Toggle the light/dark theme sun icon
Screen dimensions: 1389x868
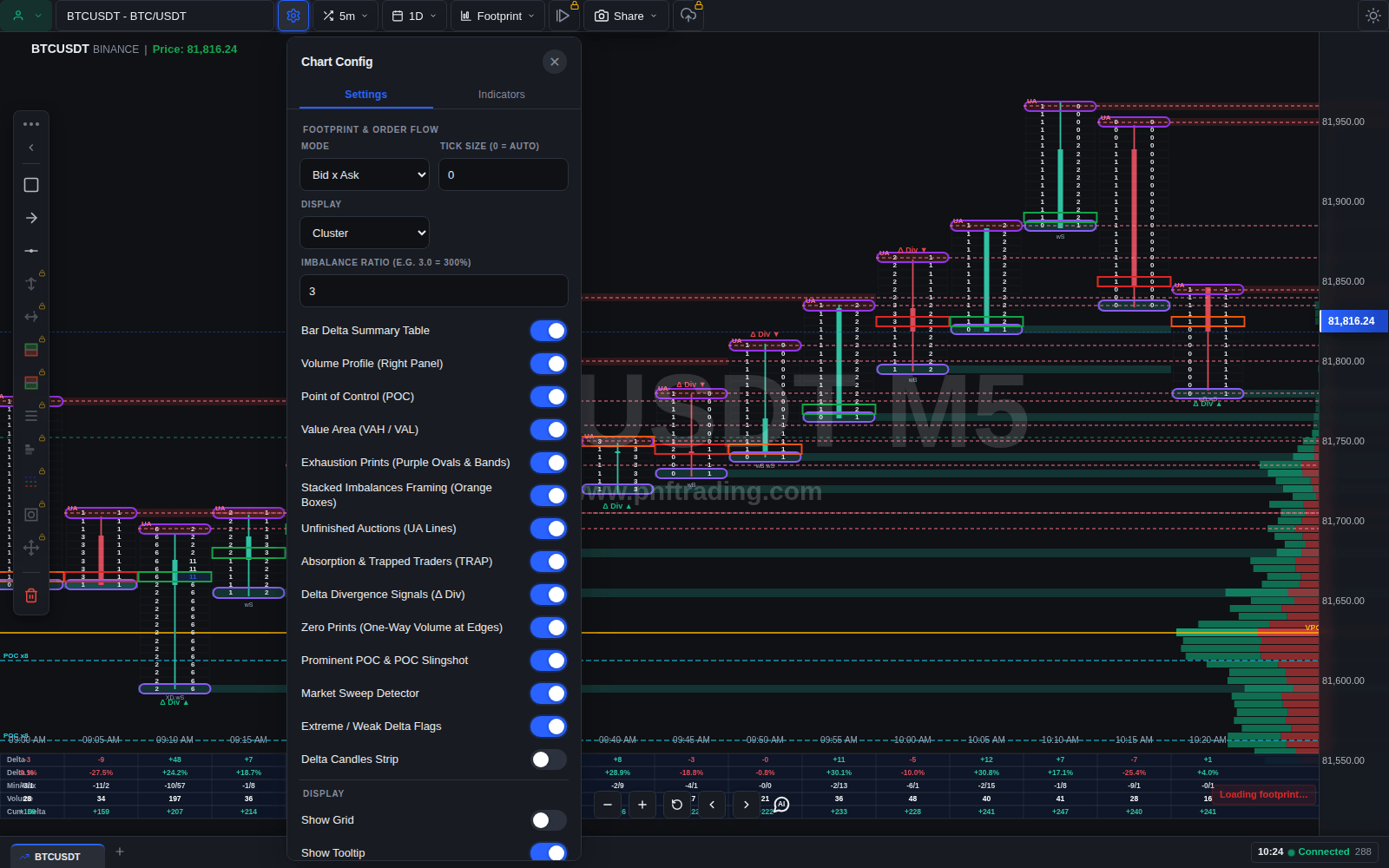pyautogui.click(x=1373, y=16)
